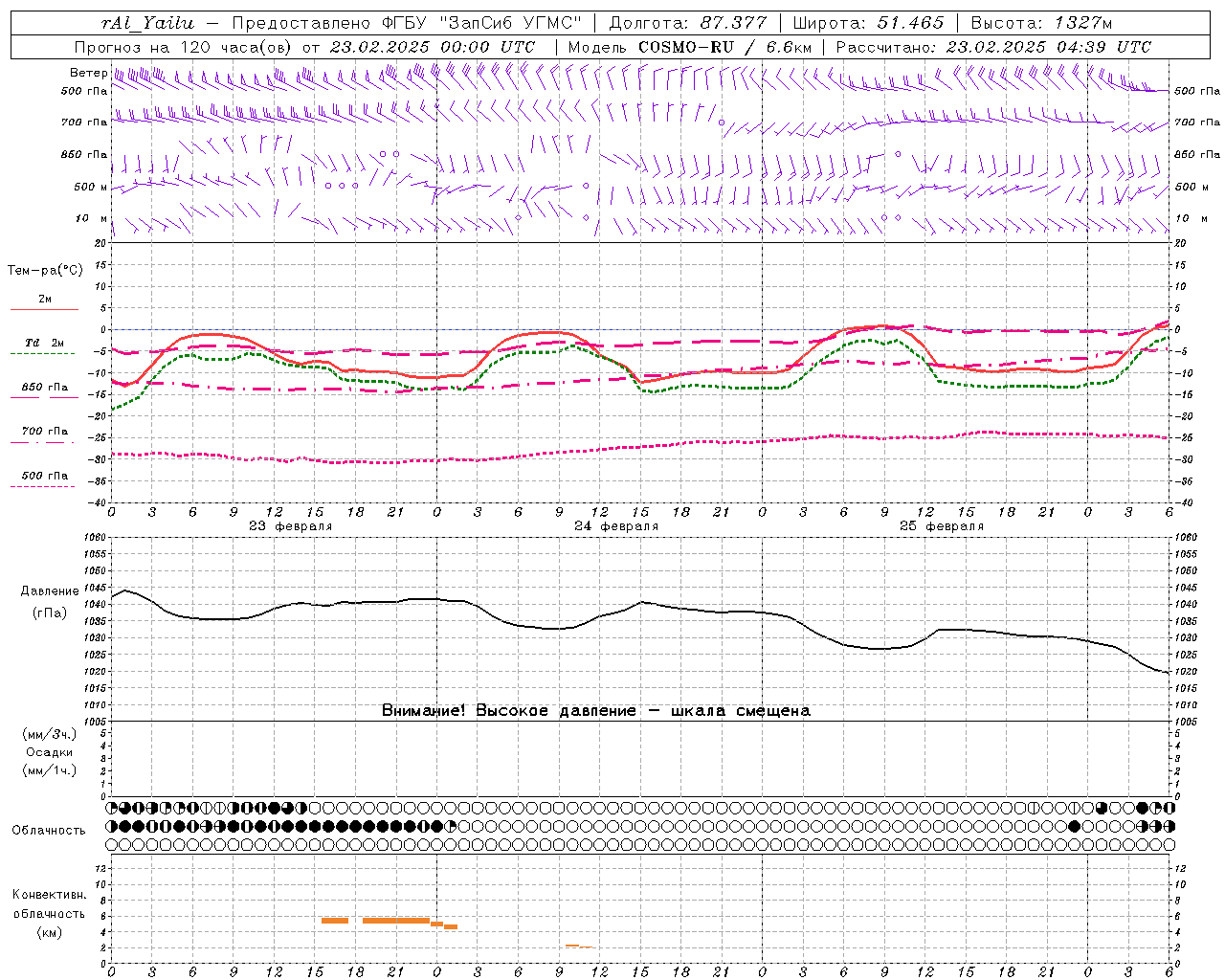Click the forecast start 23.02.2025 00:00 UTC
Viewport: 1225px width, 980px height.
(432, 47)
